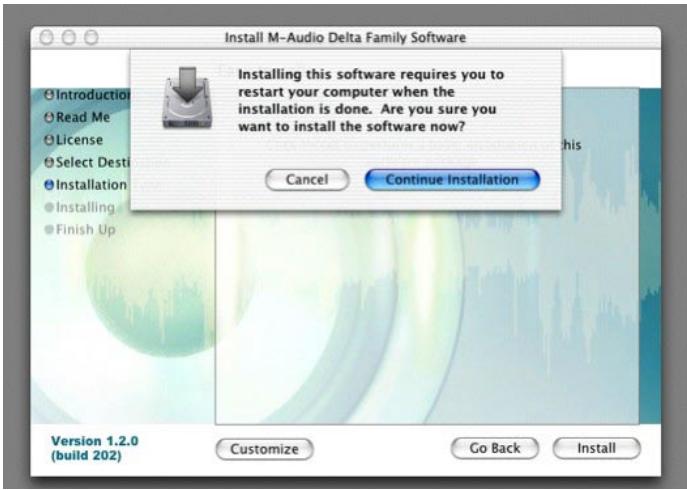Click the Finish Up step label

click(x=85, y=229)
